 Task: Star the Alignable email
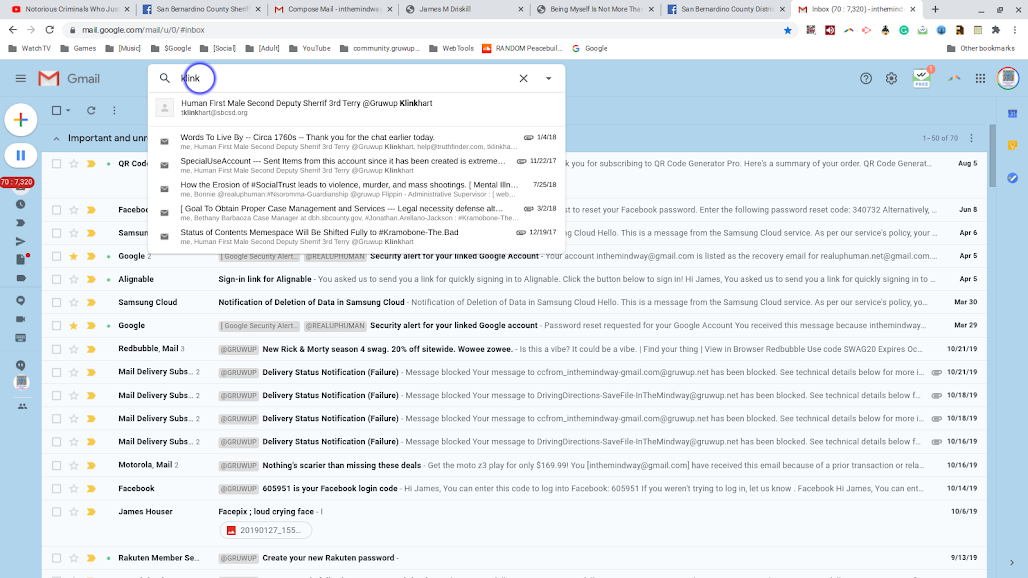tap(73, 279)
